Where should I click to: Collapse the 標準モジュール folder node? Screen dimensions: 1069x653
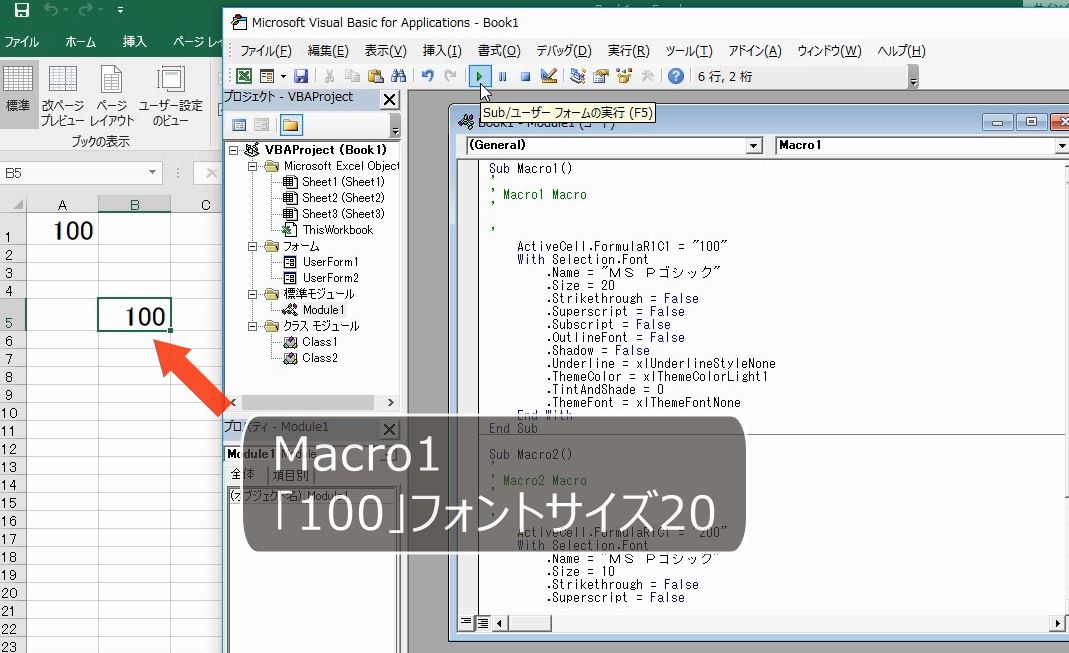pyautogui.click(x=252, y=294)
